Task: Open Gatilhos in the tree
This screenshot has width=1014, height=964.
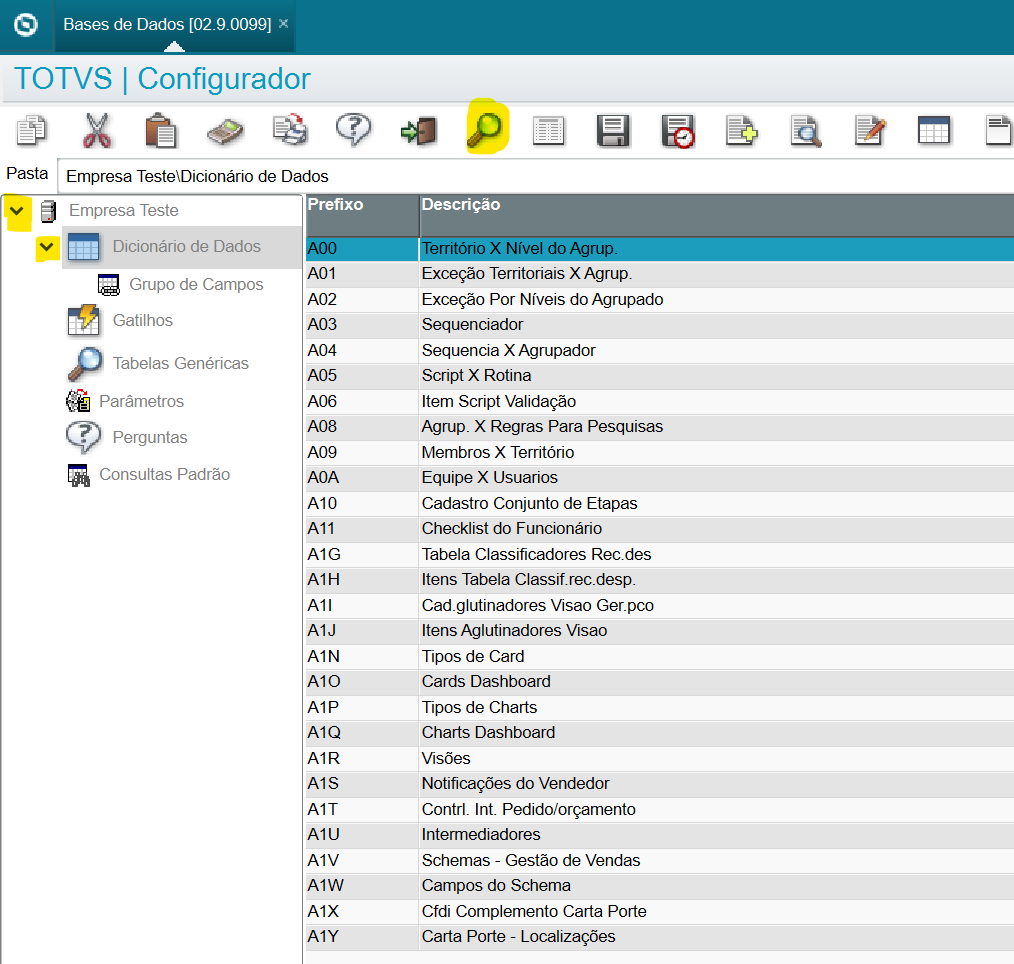Action: (142, 321)
